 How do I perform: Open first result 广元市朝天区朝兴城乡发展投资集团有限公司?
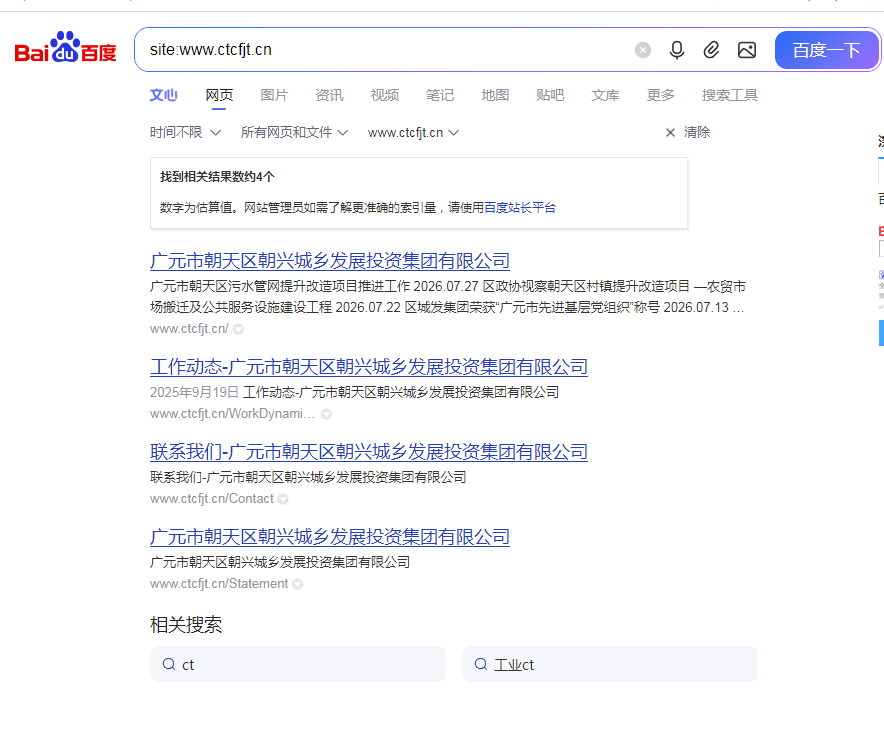pos(330,261)
